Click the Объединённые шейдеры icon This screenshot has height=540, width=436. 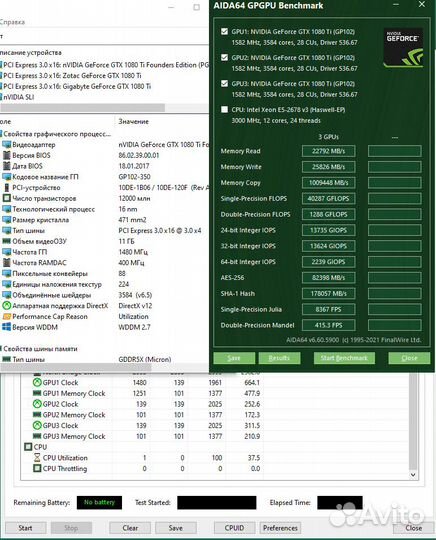click(x=7, y=295)
